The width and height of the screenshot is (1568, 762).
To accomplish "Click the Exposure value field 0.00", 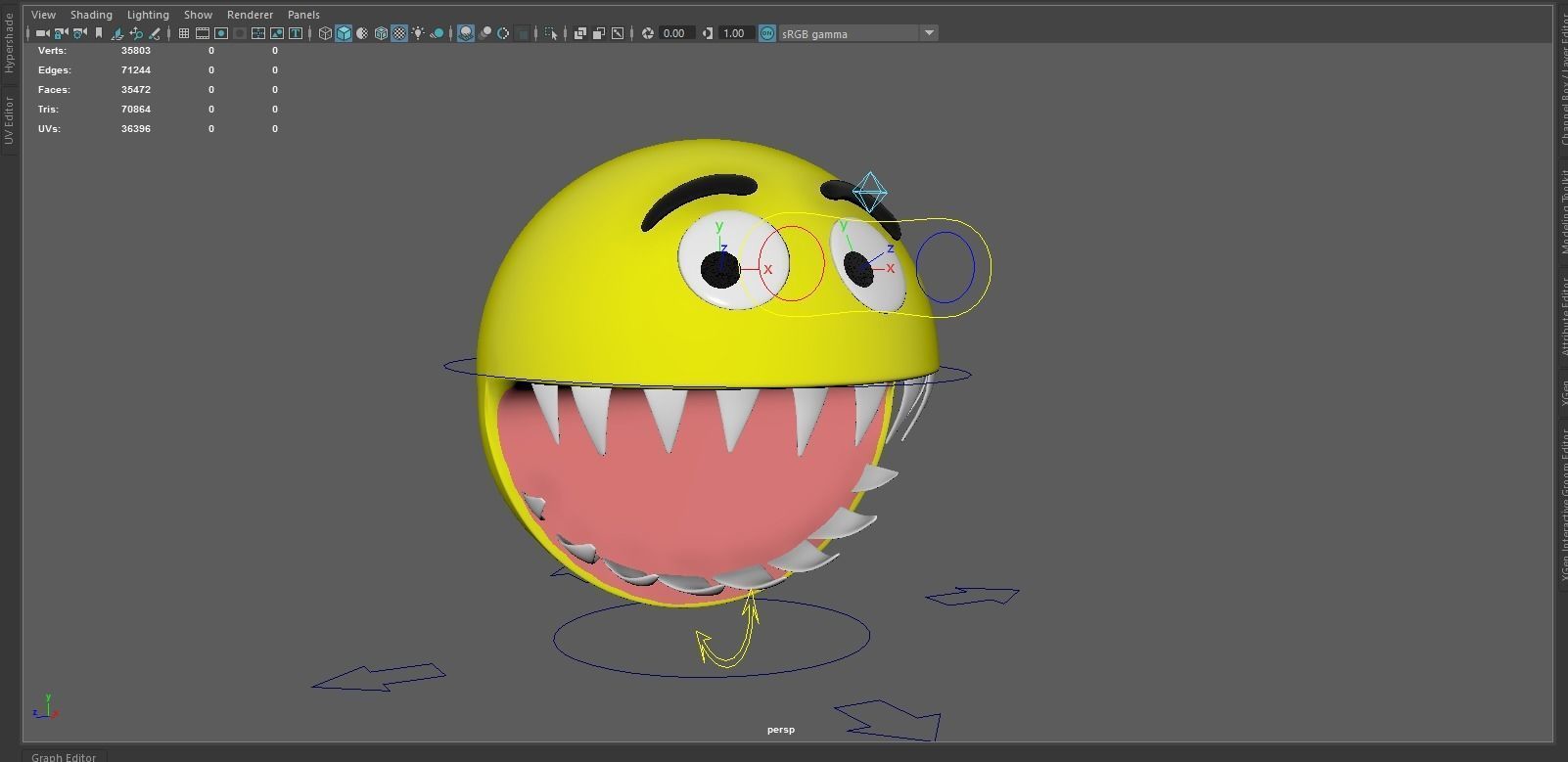I will pos(674,33).
